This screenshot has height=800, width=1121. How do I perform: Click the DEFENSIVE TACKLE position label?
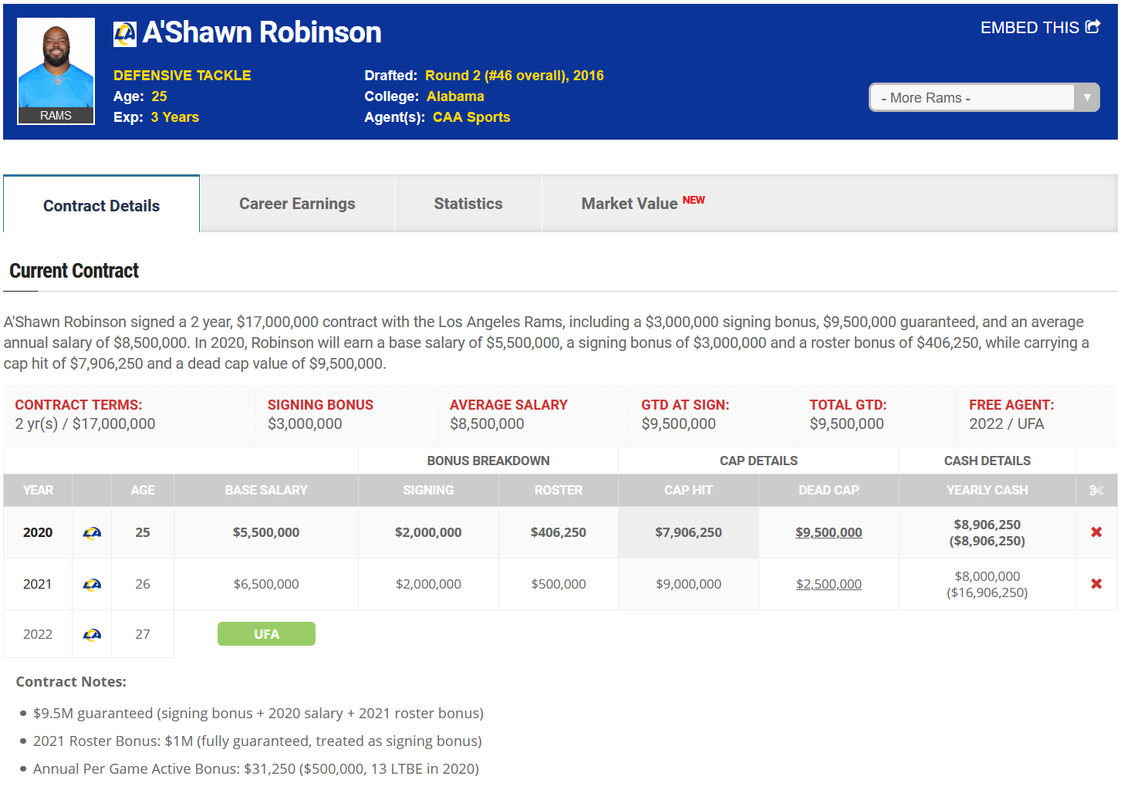pos(182,75)
